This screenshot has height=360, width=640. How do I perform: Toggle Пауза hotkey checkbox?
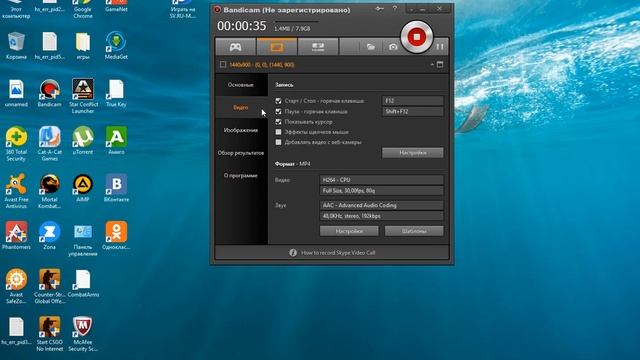[278, 111]
